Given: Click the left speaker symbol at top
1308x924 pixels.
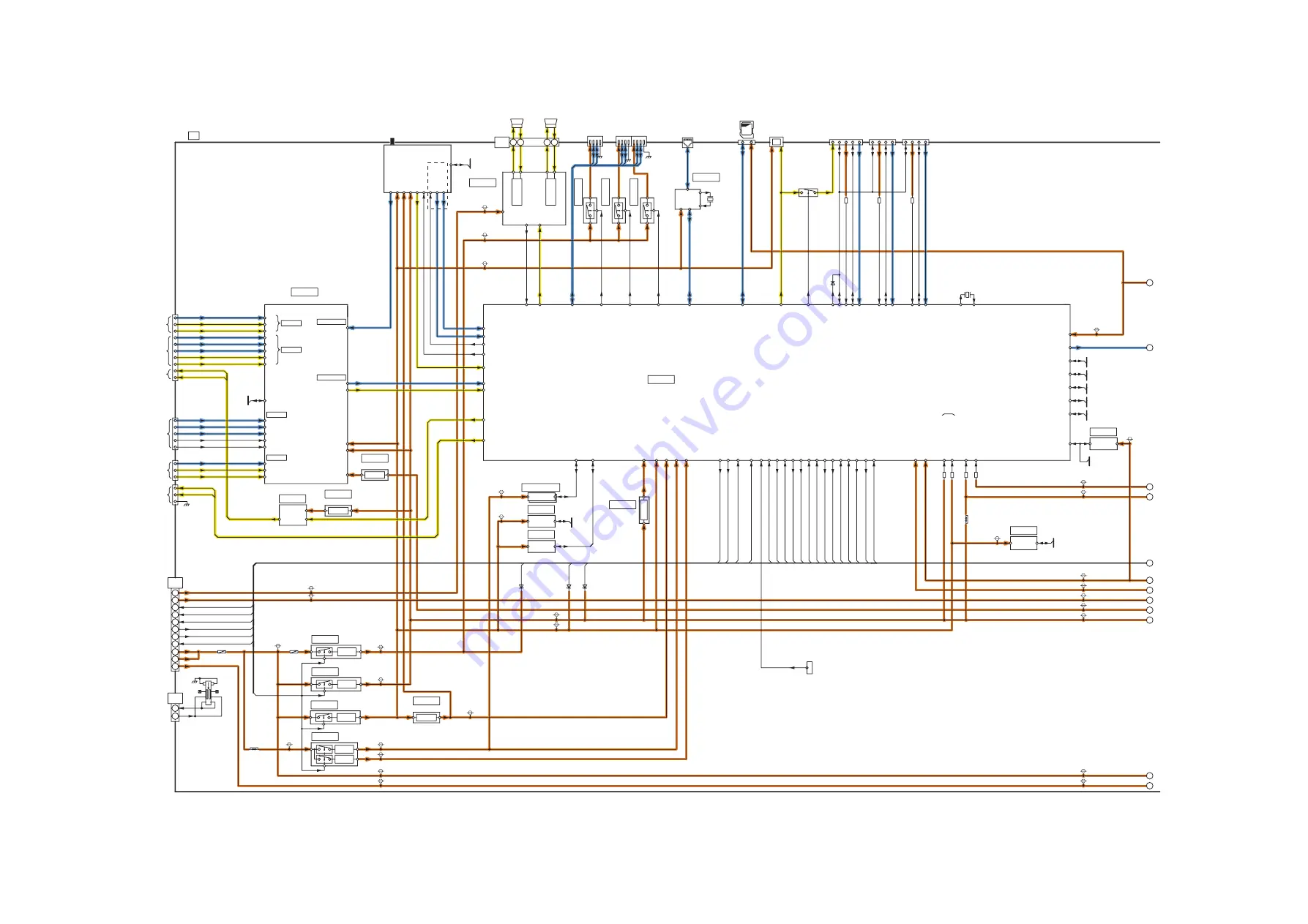Looking at the screenshot, I should click(x=517, y=124).
